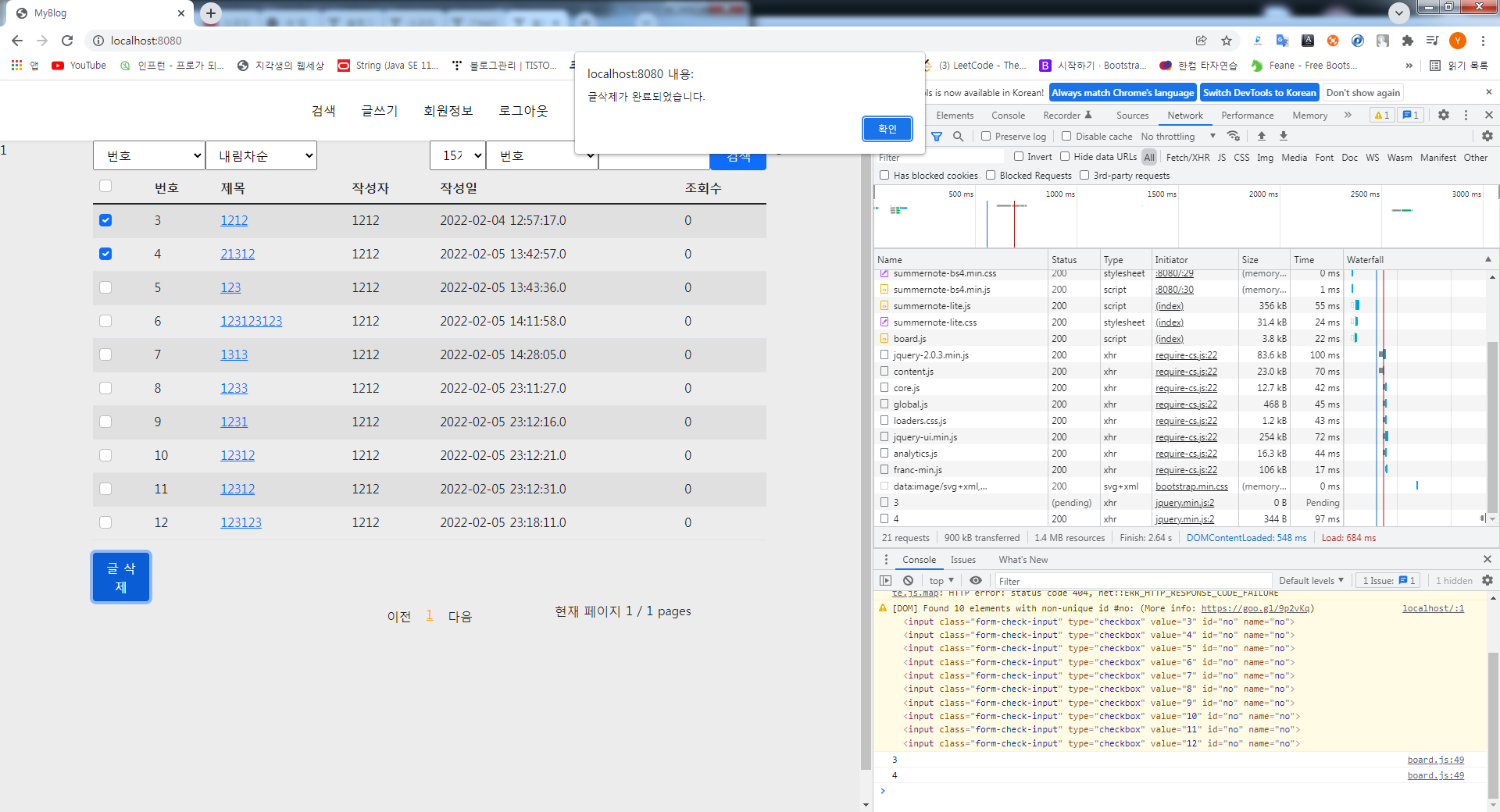Uncheck the checkbox for post number 3
Screen dimensions: 1500x812
[x=105, y=220]
